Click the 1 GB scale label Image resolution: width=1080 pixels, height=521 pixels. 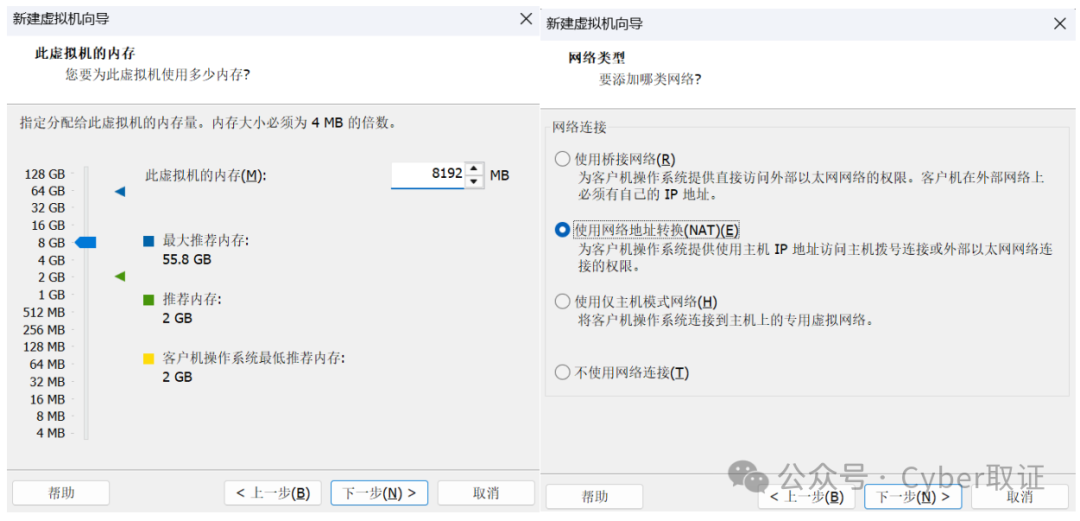[52, 294]
